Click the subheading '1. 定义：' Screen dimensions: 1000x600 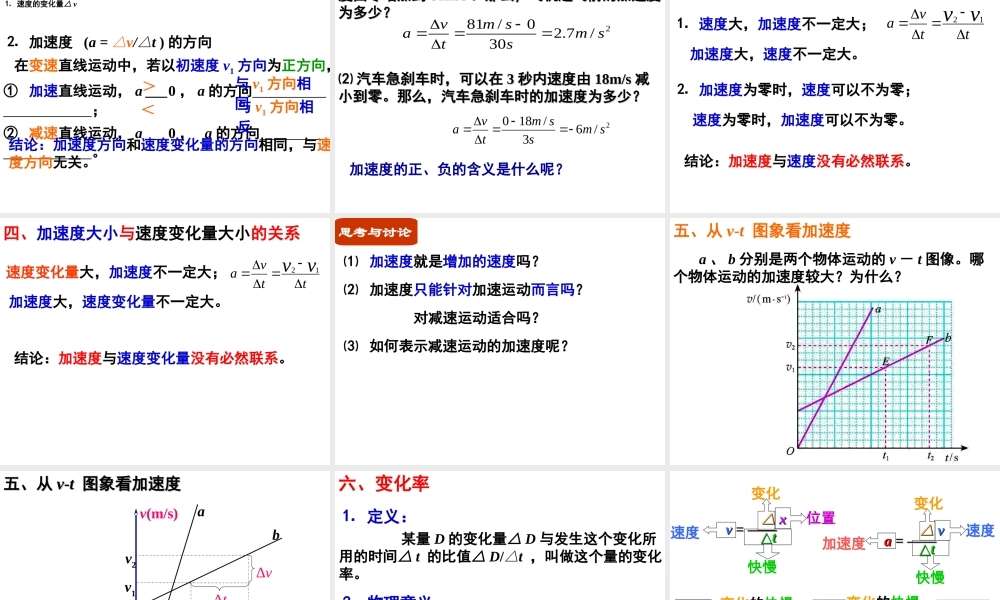[x=375, y=516]
